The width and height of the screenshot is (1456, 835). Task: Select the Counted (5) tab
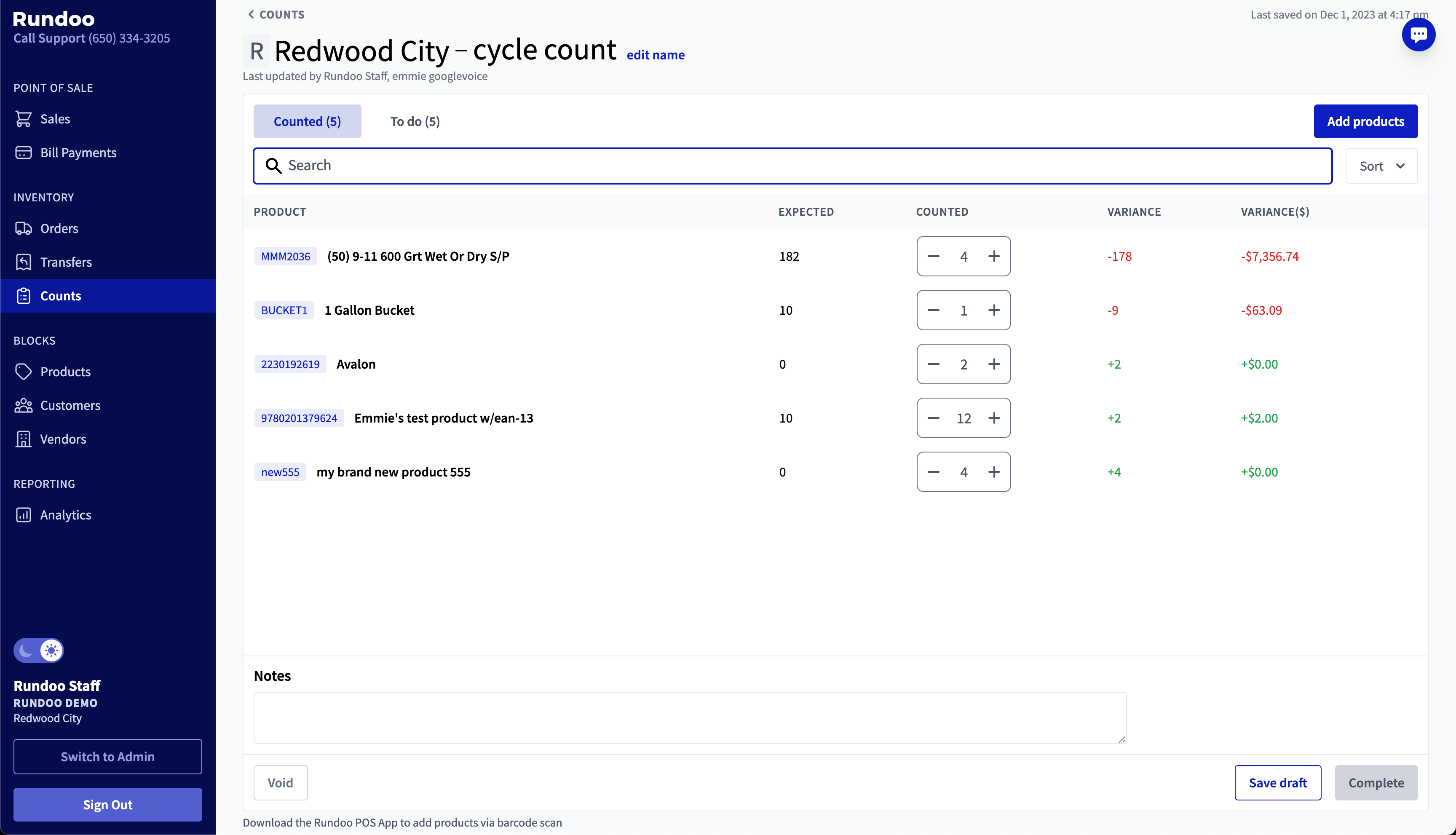pyautogui.click(x=308, y=122)
